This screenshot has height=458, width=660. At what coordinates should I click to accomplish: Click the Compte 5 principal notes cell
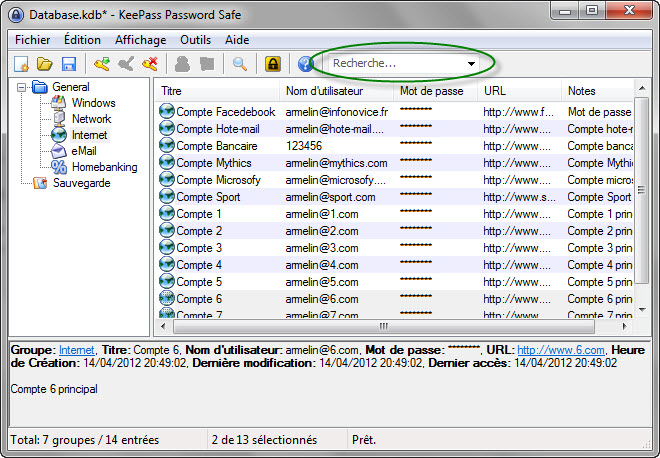(x=600, y=282)
